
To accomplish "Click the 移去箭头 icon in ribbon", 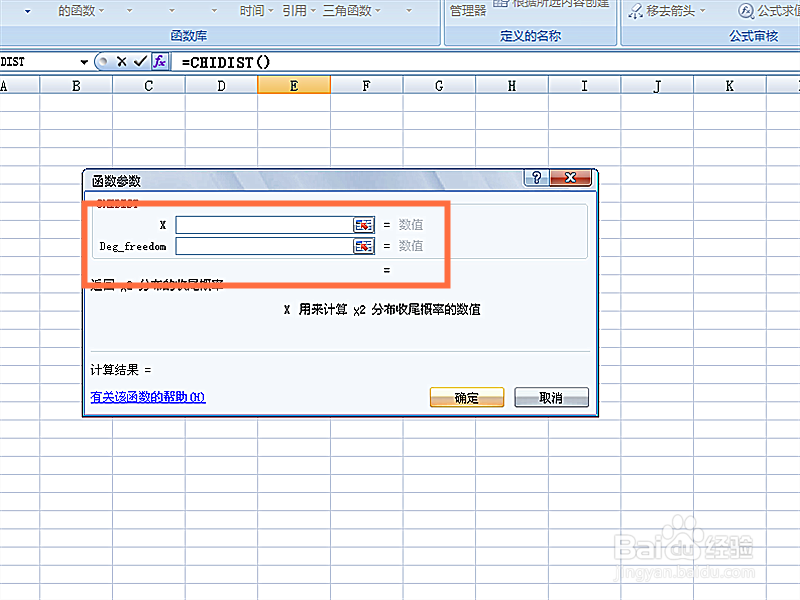I will point(635,11).
